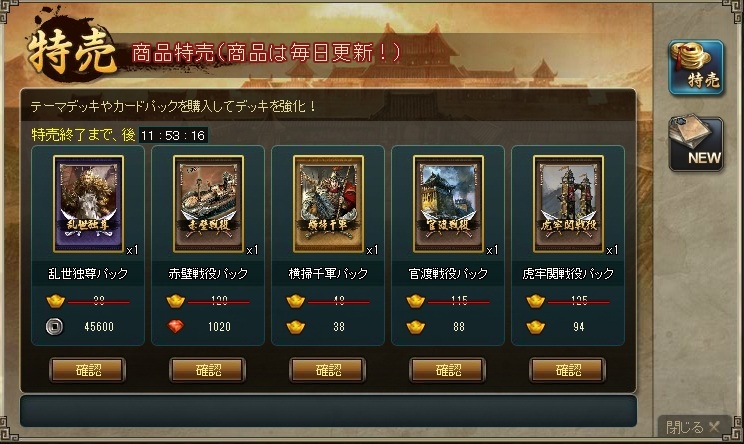The height and width of the screenshot is (444, 744).
Task: Confirm purchase of 赤壁戦役パック
Action: 208,370
